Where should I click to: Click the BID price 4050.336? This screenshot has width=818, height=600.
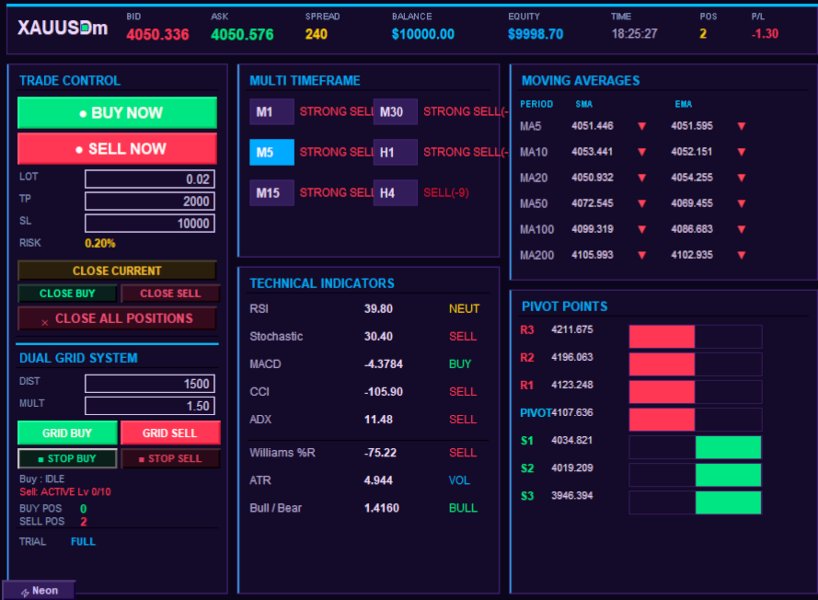tap(158, 34)
